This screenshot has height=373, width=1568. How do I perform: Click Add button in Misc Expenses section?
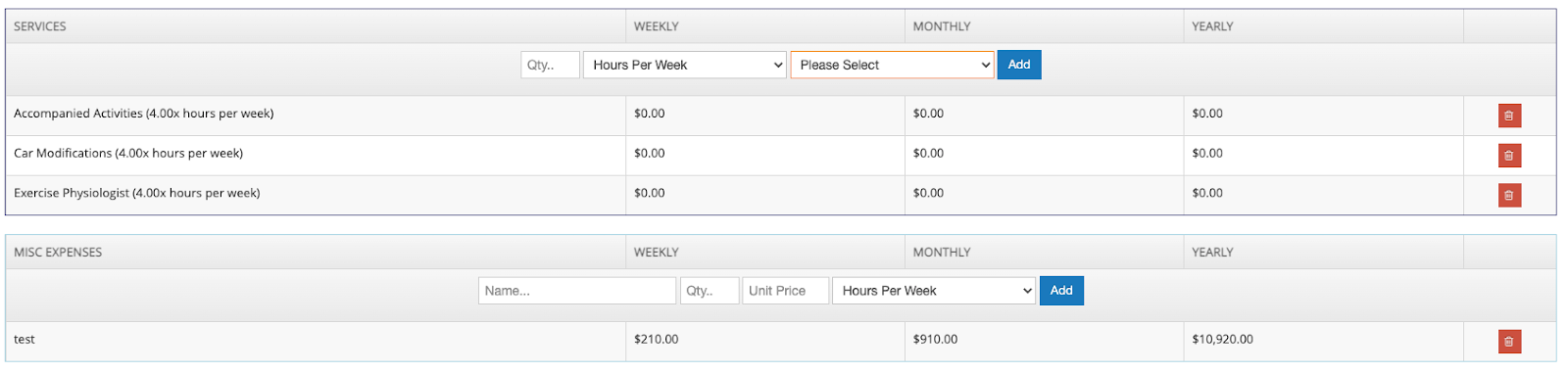pyautogui.click(x=1061, y=291)
